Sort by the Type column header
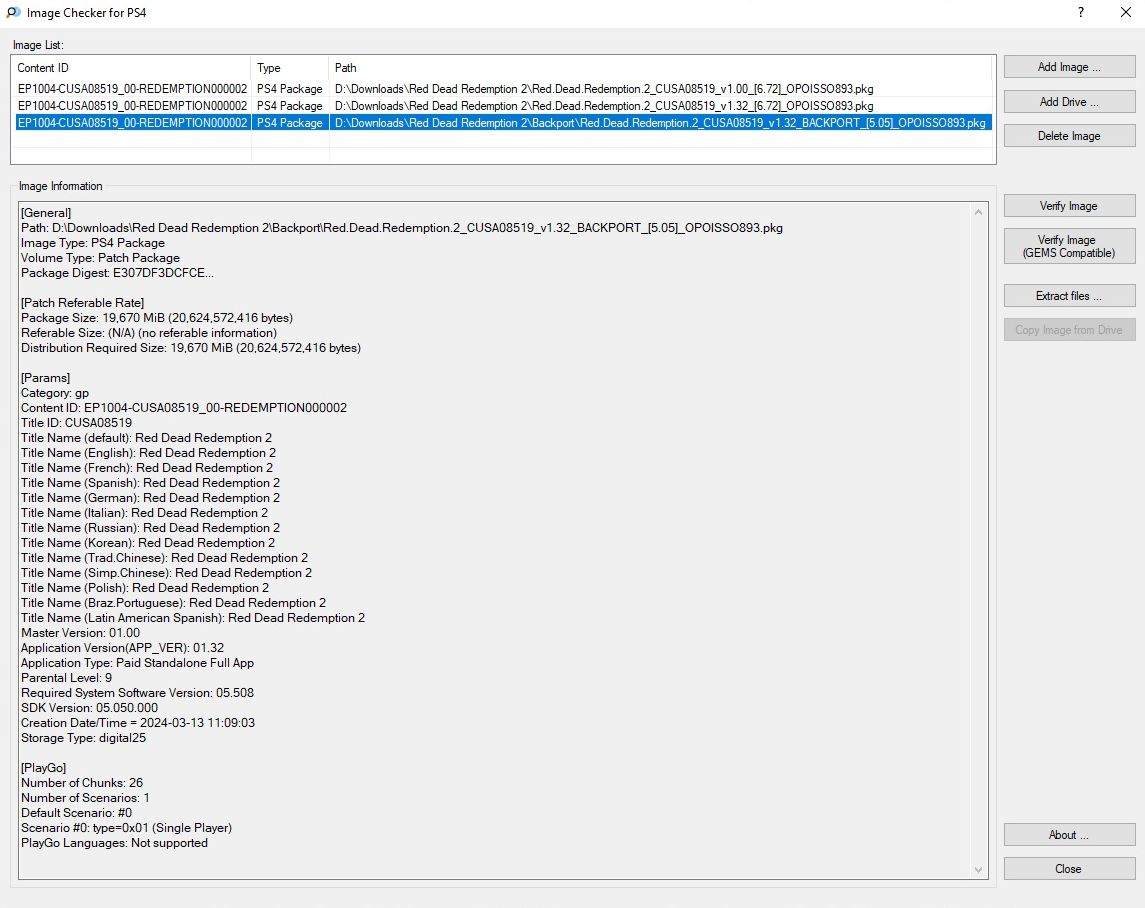This screenshot has width=1145, height=908. 290,68
